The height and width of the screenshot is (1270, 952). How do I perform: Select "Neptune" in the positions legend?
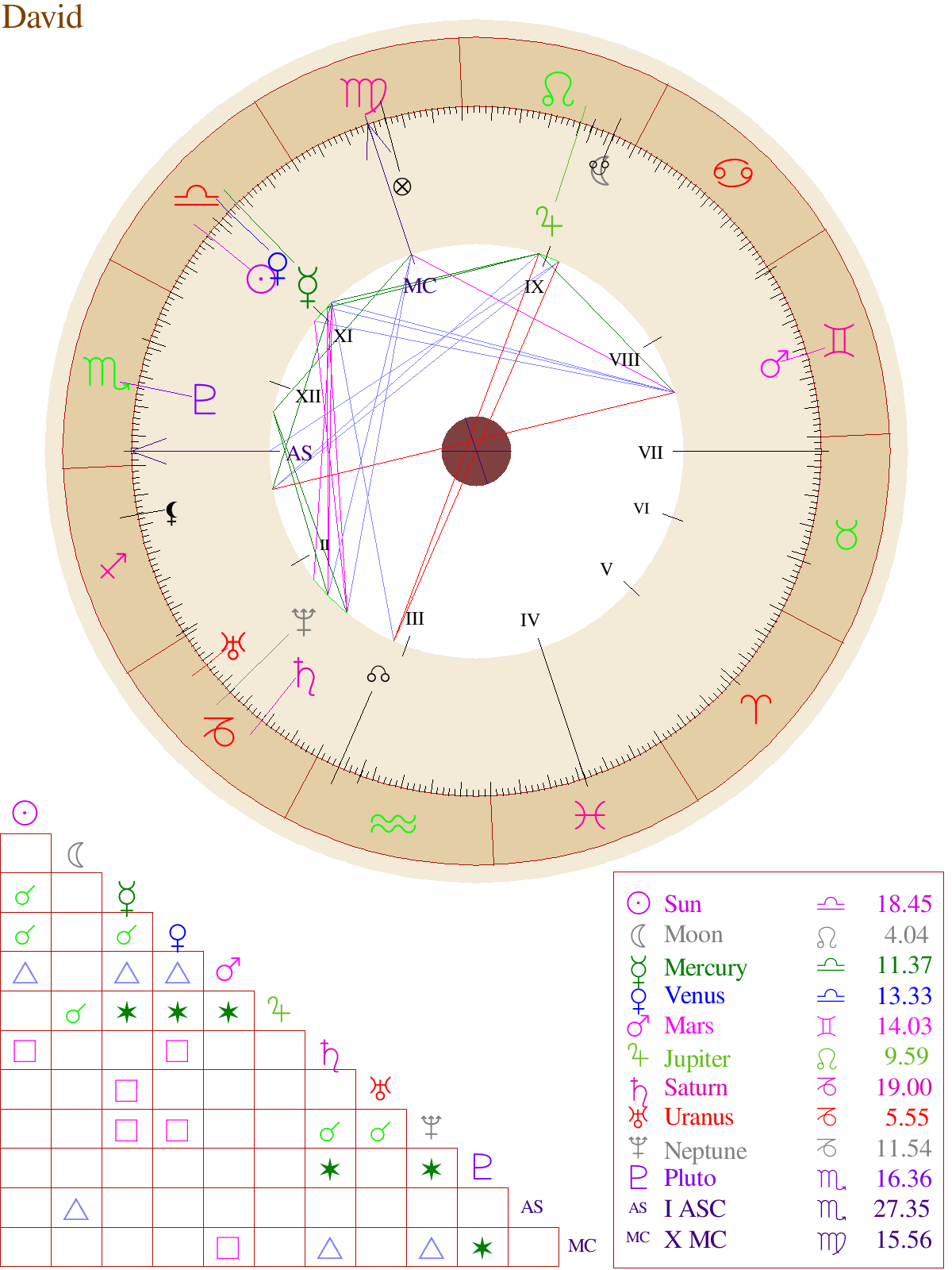[705, 1150]
